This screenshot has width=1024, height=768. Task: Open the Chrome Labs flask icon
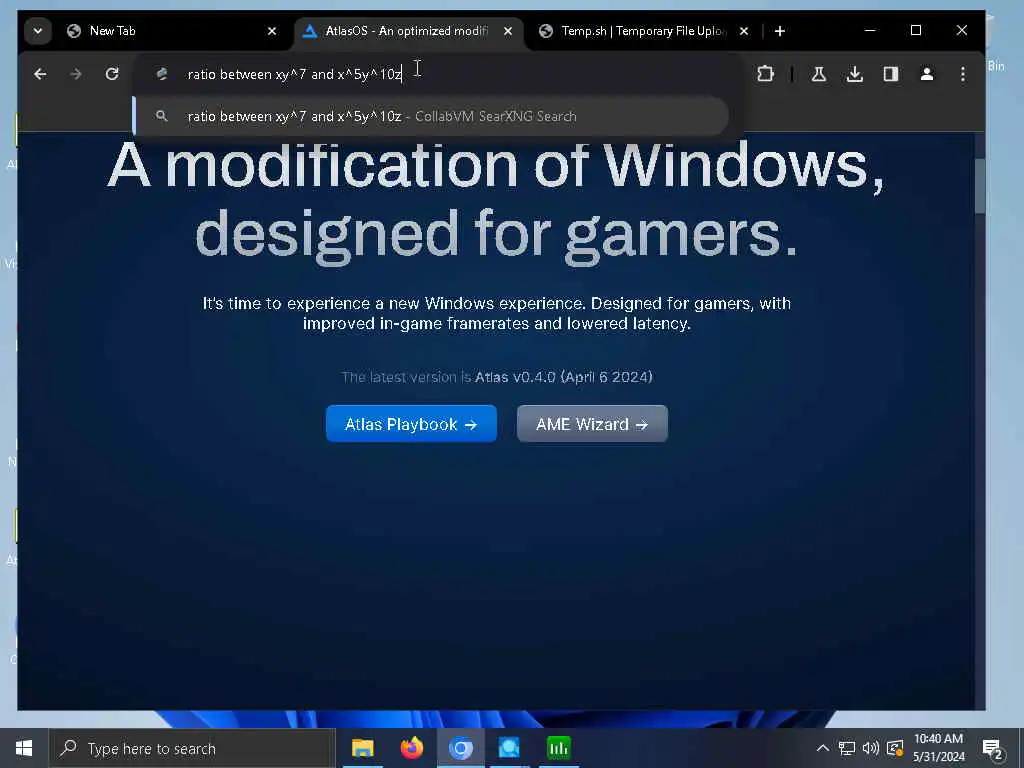(x=818, y=74)
